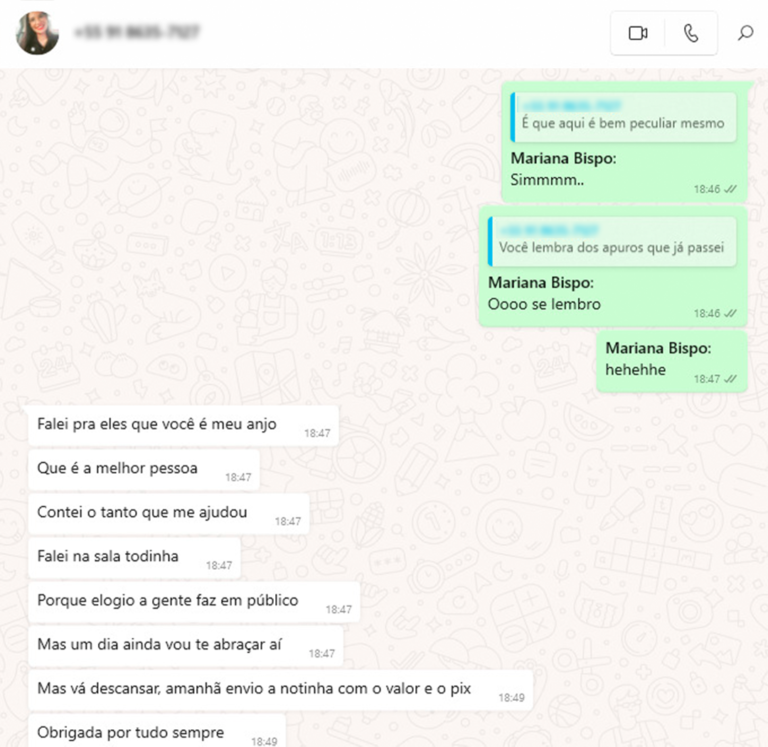Select the 'hehehhe' sent message
This screenshot has height=747, width=768.
pyautogui.click(x=672, y=361)
